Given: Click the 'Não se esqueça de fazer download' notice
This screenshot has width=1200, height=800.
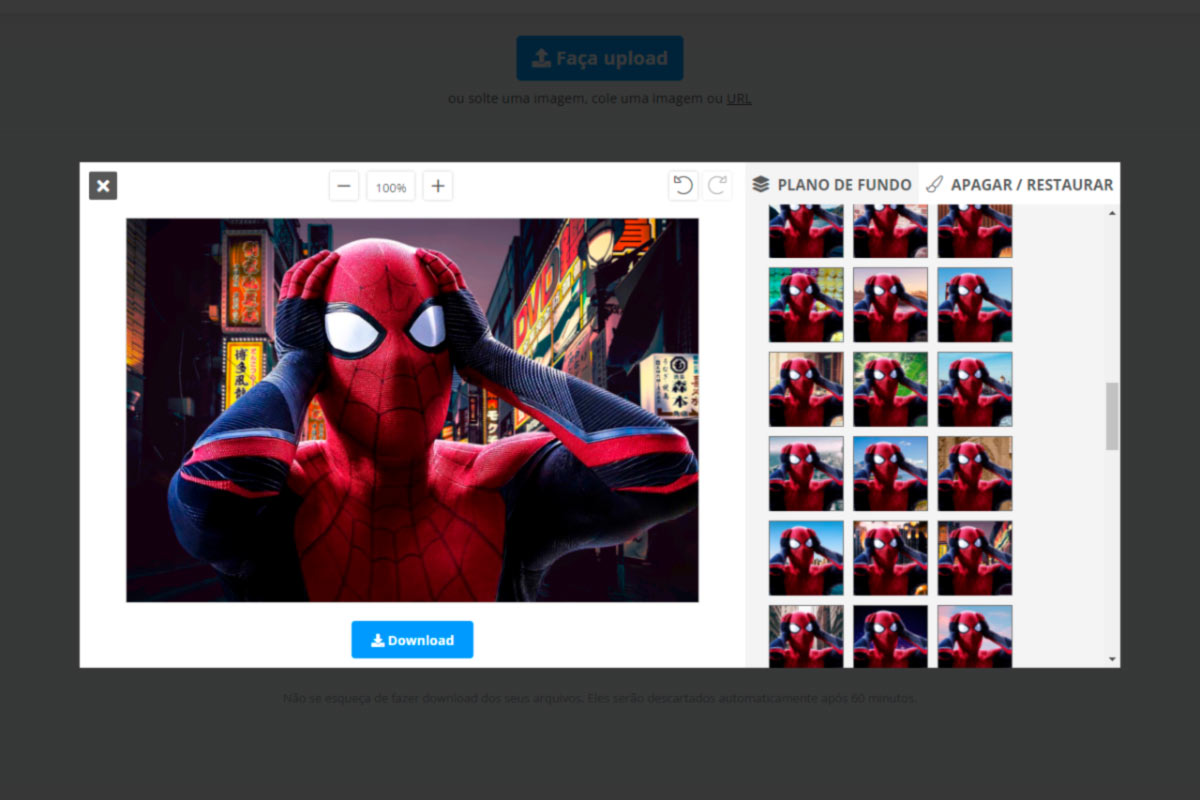Looking at the screenshot, I should 600,698.
